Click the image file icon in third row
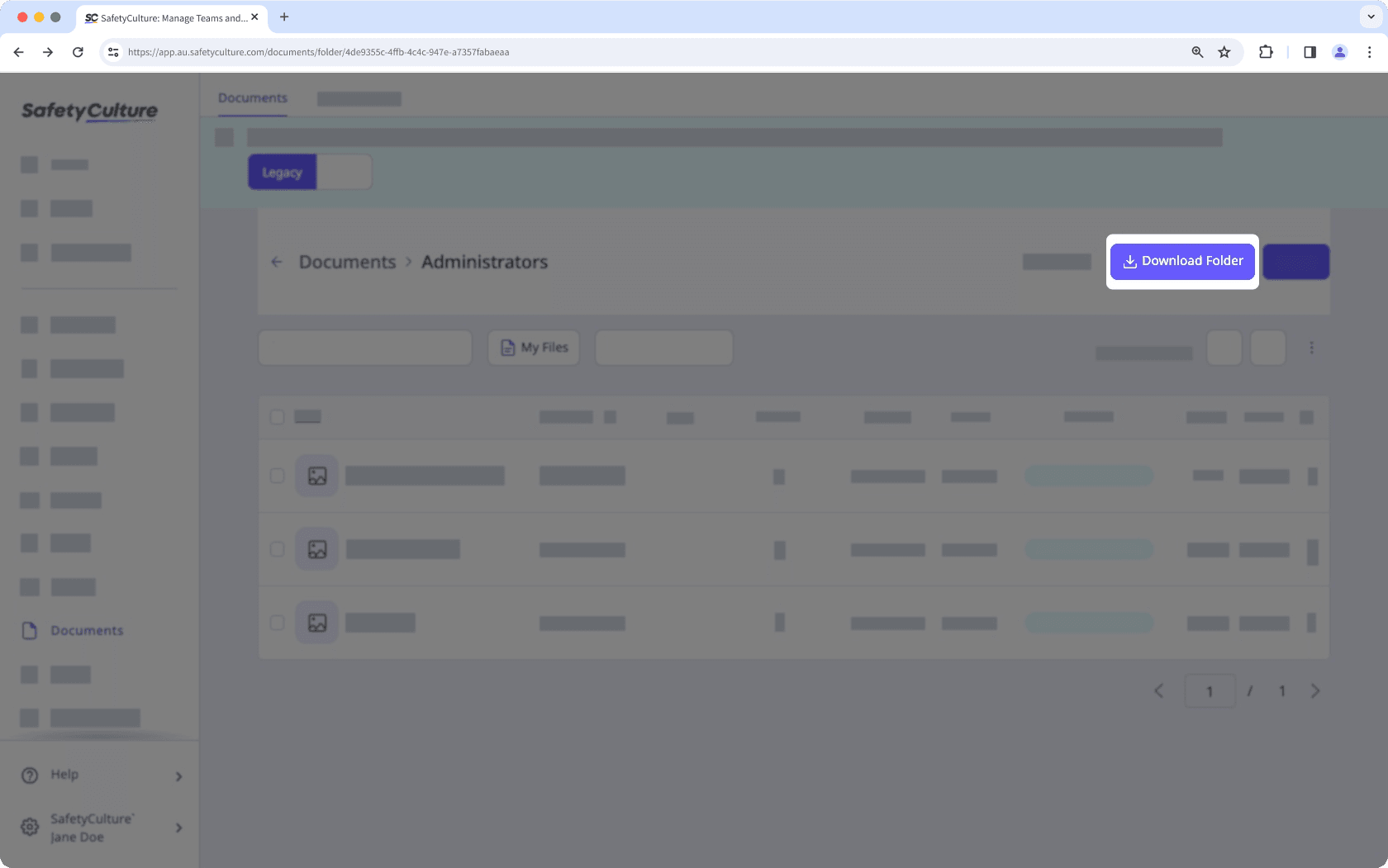This screenshot has height=868, width=1388. coord(317,623)
